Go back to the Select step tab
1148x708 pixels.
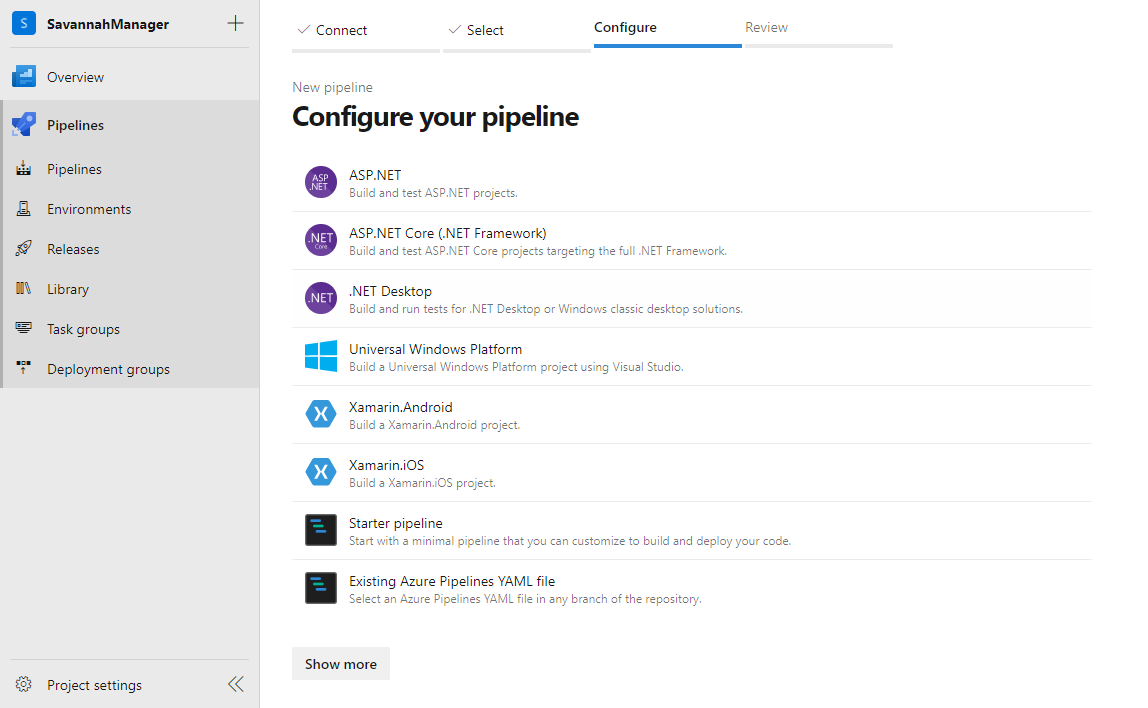click(516, 31)
